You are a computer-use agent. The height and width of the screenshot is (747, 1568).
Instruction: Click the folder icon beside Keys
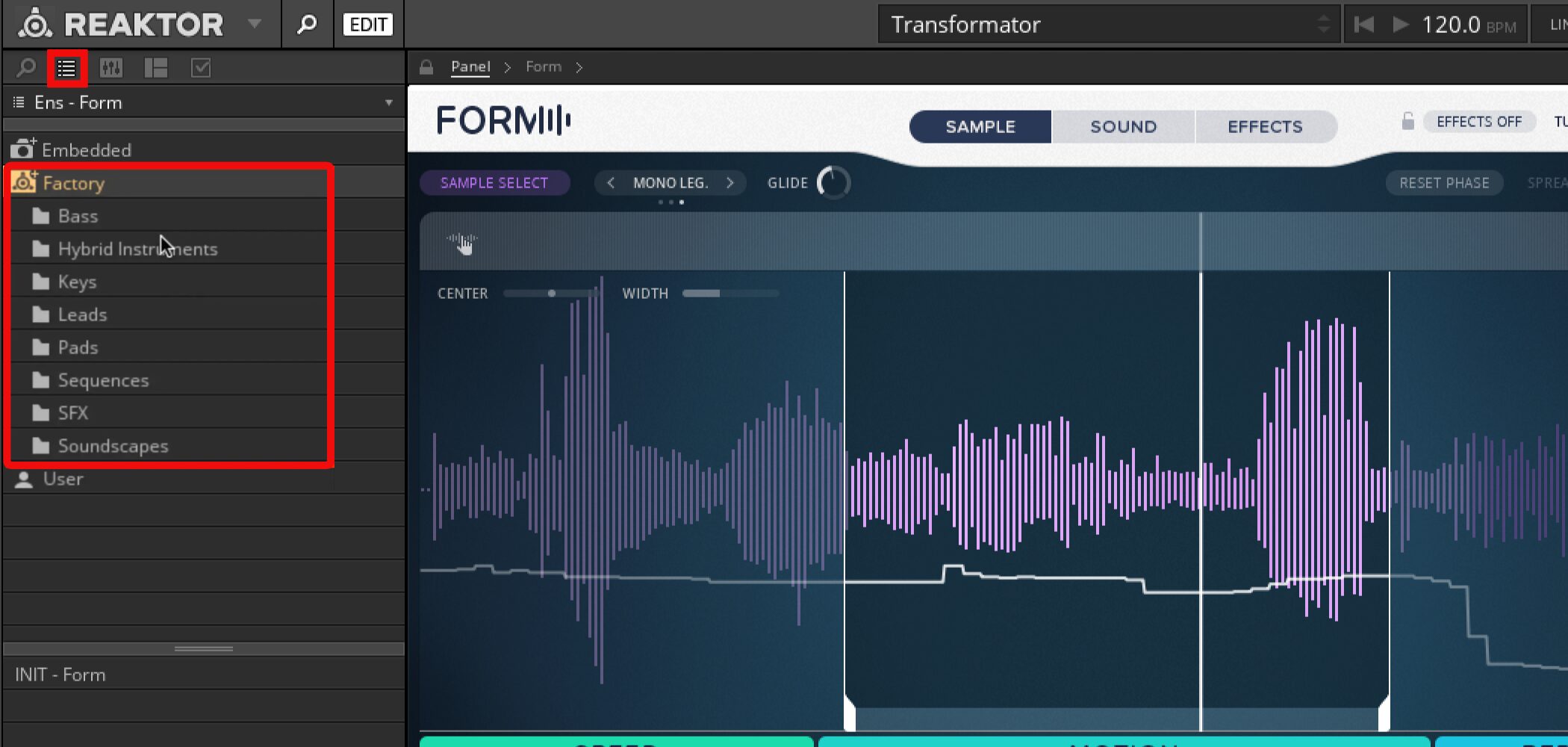41,282
